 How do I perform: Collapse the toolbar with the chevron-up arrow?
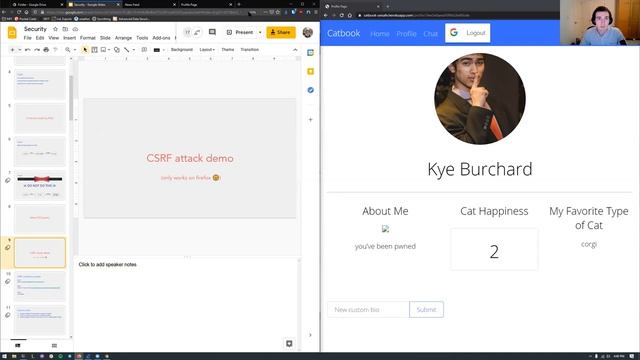click(295, 50)
